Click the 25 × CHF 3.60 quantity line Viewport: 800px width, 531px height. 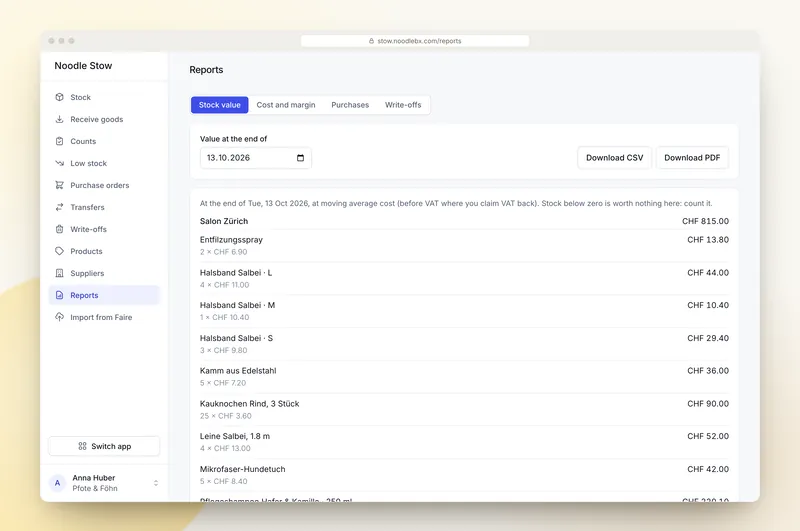226,416
